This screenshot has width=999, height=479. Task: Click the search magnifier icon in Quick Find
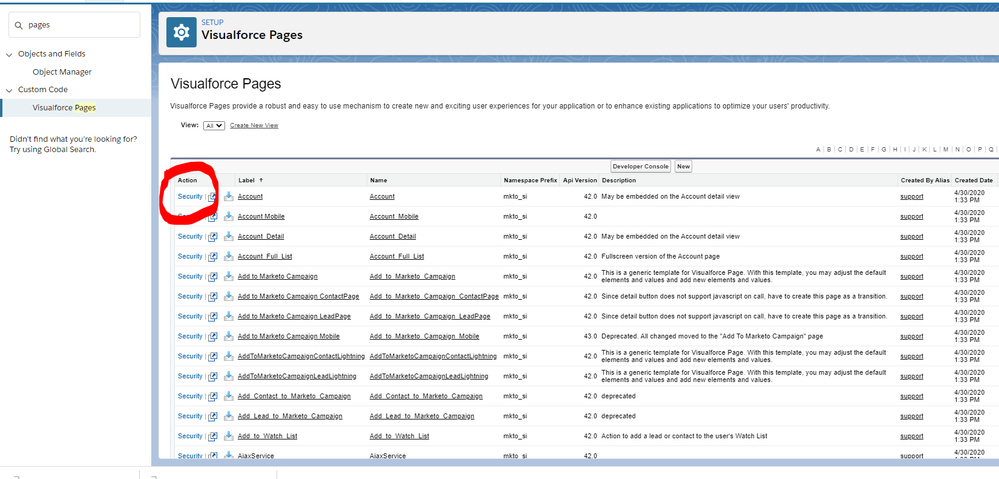(x=19, y=24)
